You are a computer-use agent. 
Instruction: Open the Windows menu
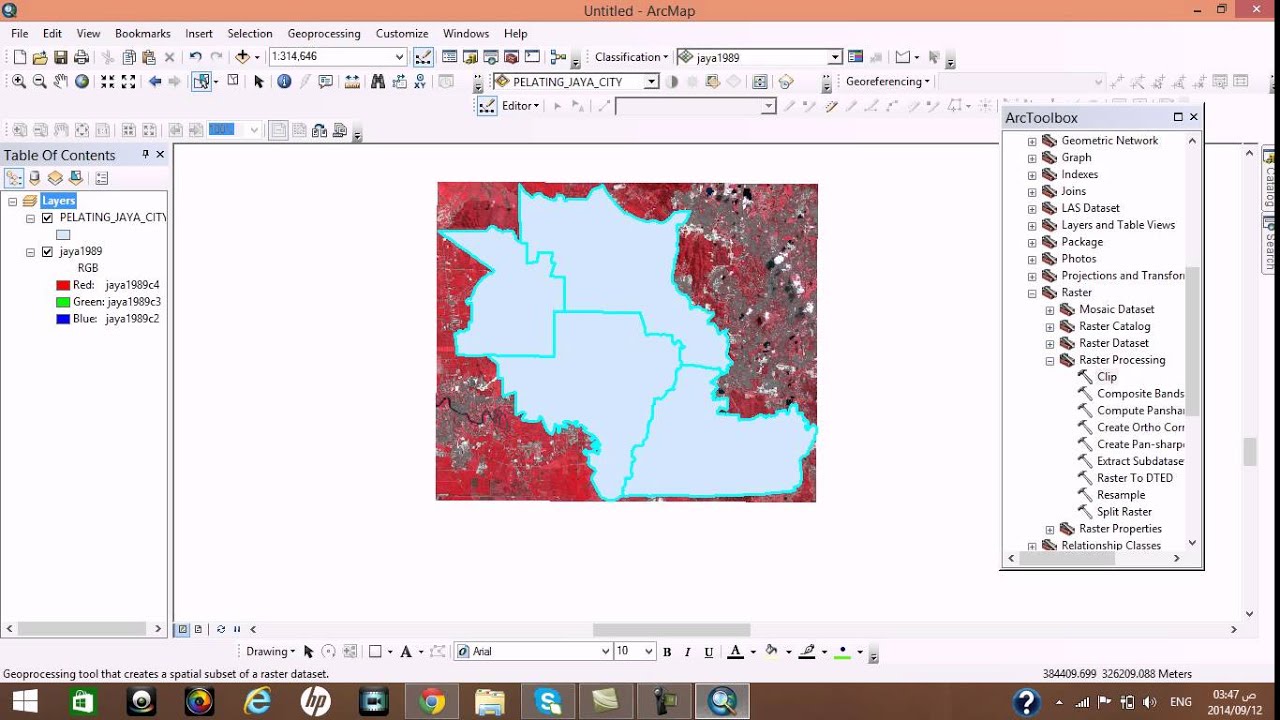tap(466, 34)
